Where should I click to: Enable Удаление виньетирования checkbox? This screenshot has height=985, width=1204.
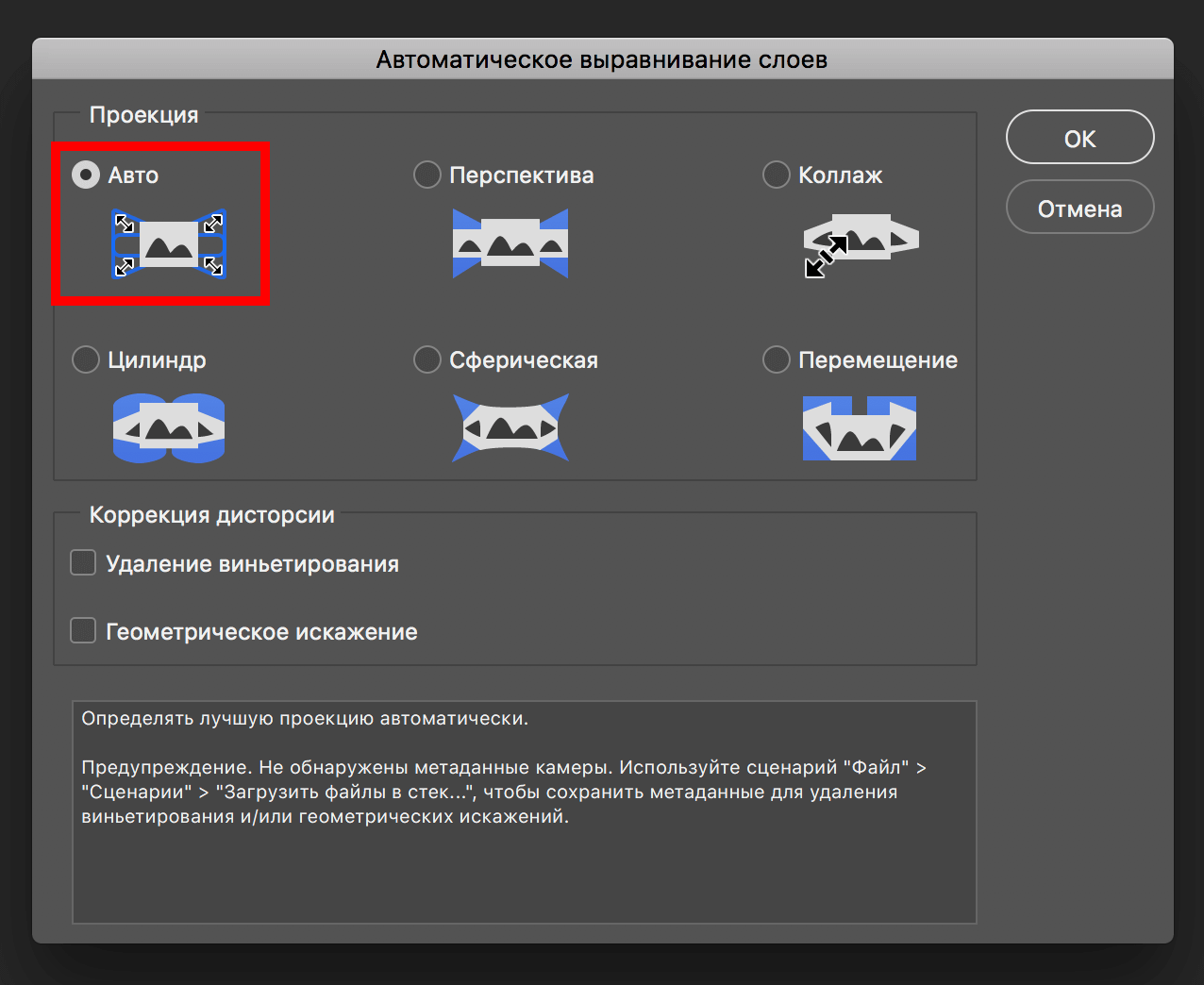pyautogui.click(x=82, y=562)
